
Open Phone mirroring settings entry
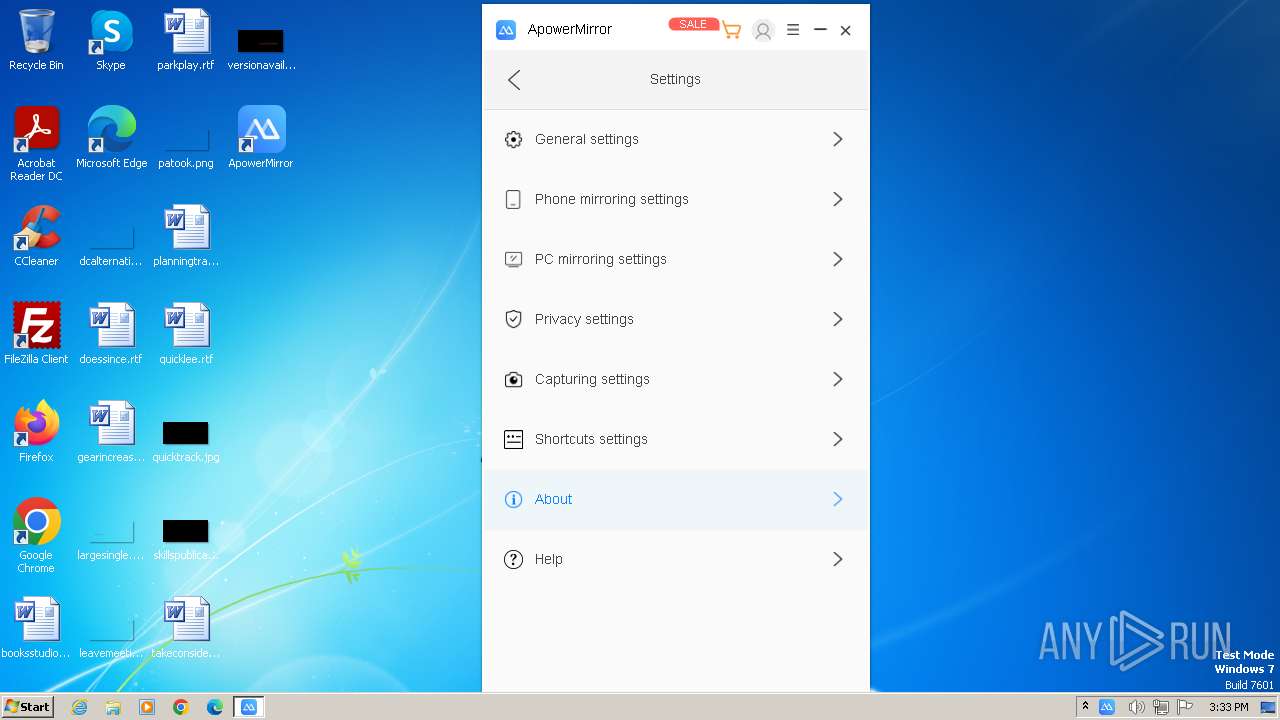pos(676,200)
